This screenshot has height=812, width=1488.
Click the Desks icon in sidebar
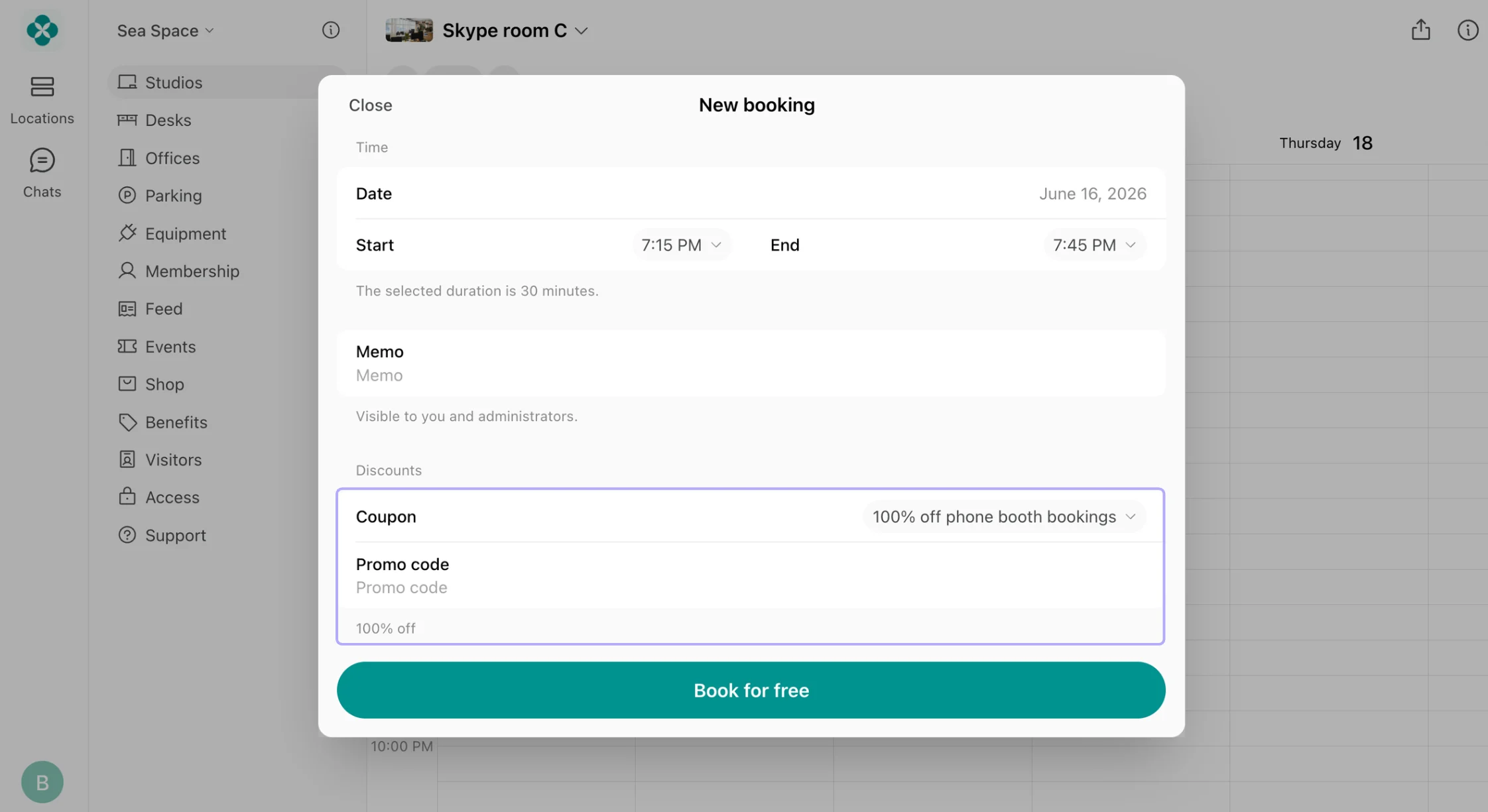(x=127, y=120)
